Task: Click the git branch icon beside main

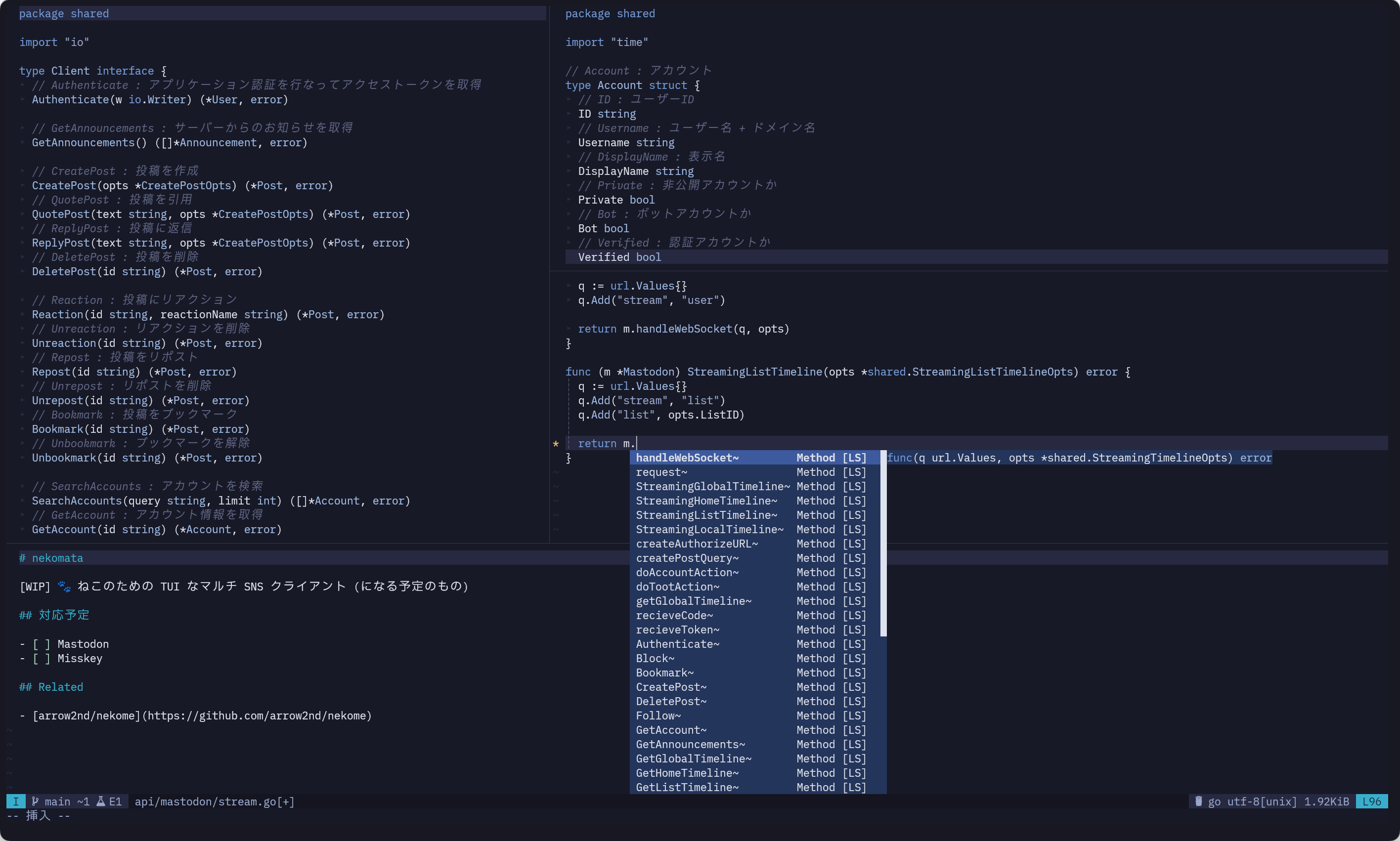Action: [x=35, y=801]
